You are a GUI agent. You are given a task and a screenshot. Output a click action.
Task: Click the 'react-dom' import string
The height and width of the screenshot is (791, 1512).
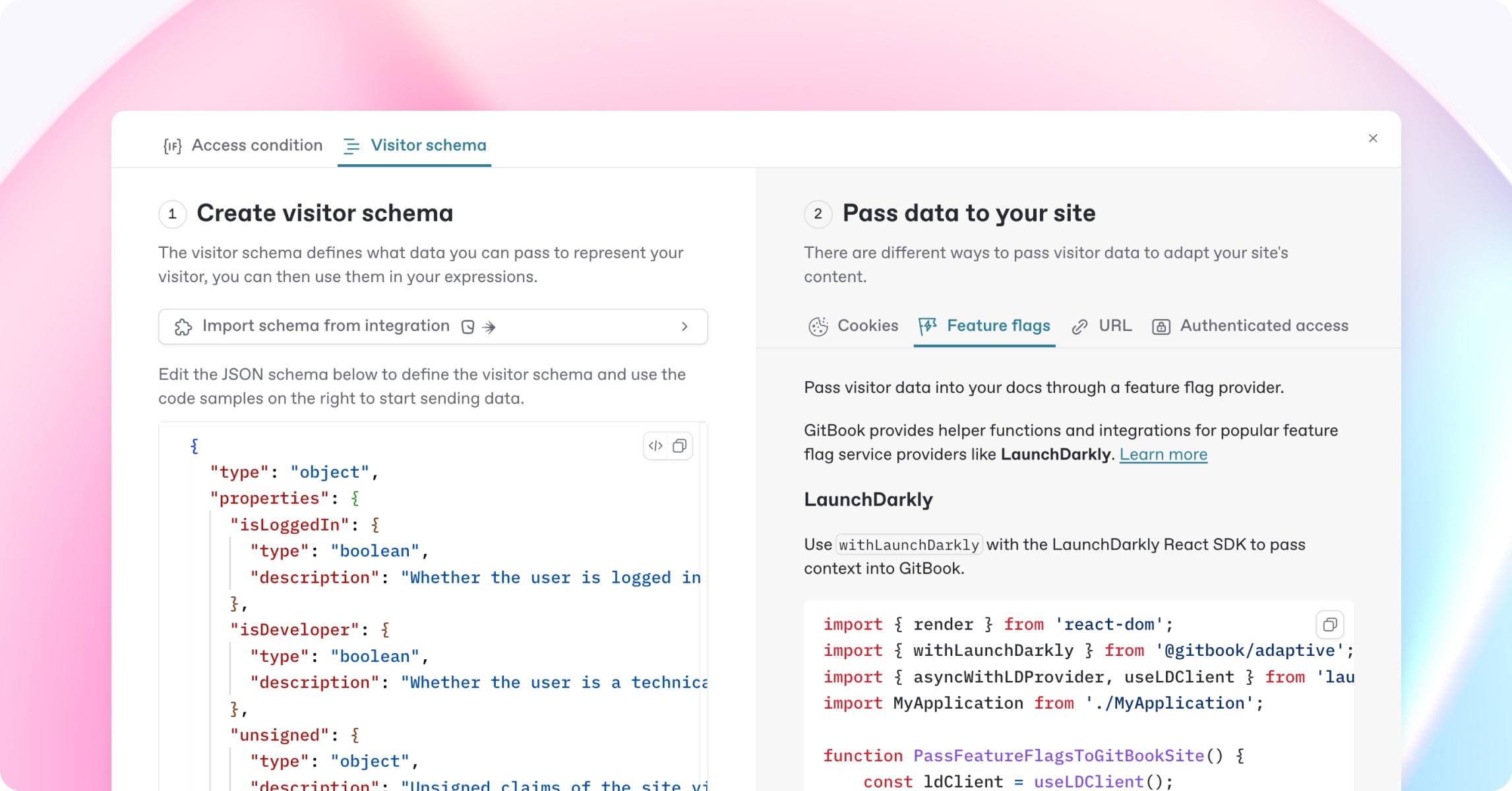pyautogui.click(x=1109, y=624)
